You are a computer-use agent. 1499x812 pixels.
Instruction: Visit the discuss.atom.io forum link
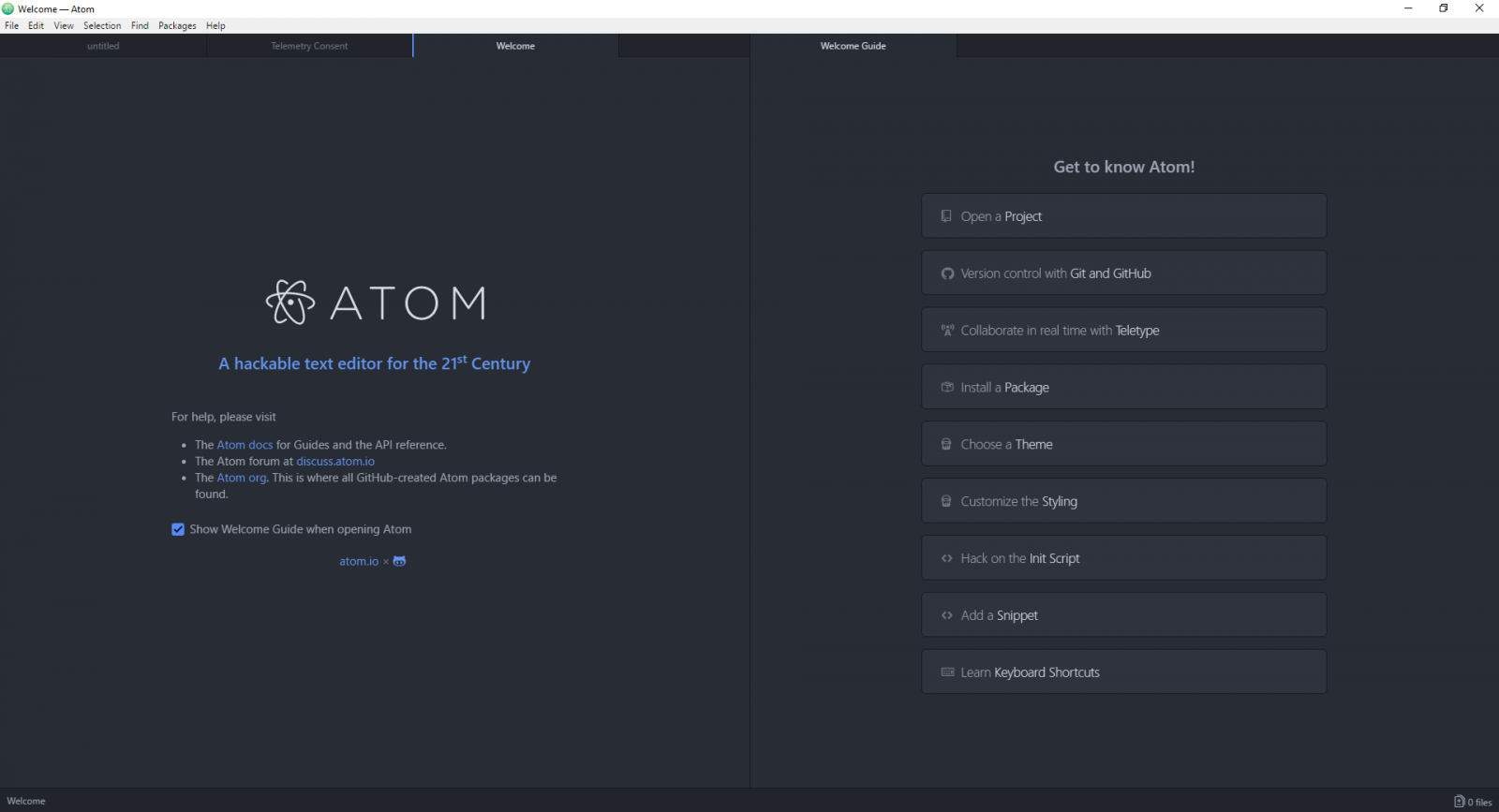pos(335,462)
